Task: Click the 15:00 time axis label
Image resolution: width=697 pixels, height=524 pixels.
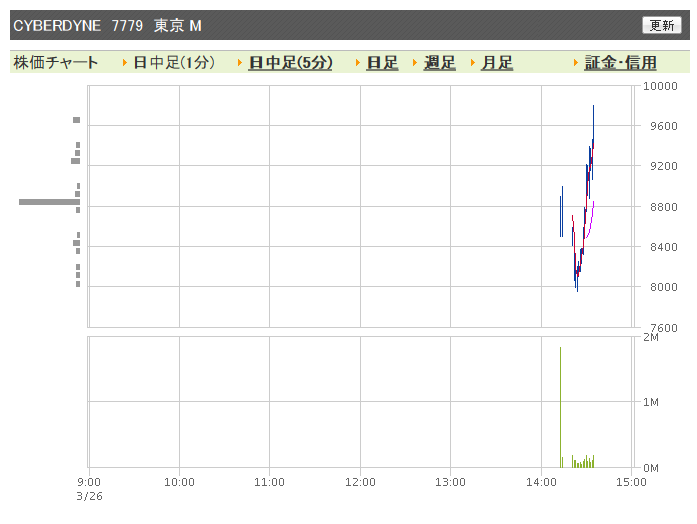Action: coord(631,482)
